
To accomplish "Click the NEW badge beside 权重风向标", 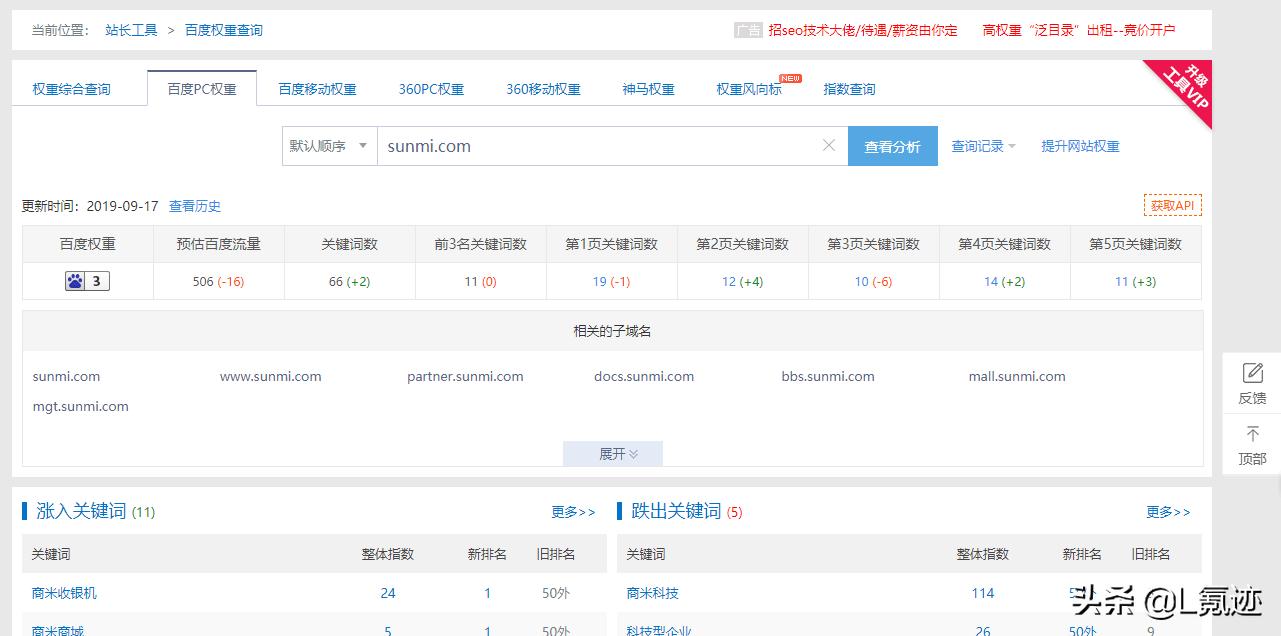I will [x=793, y=76].
